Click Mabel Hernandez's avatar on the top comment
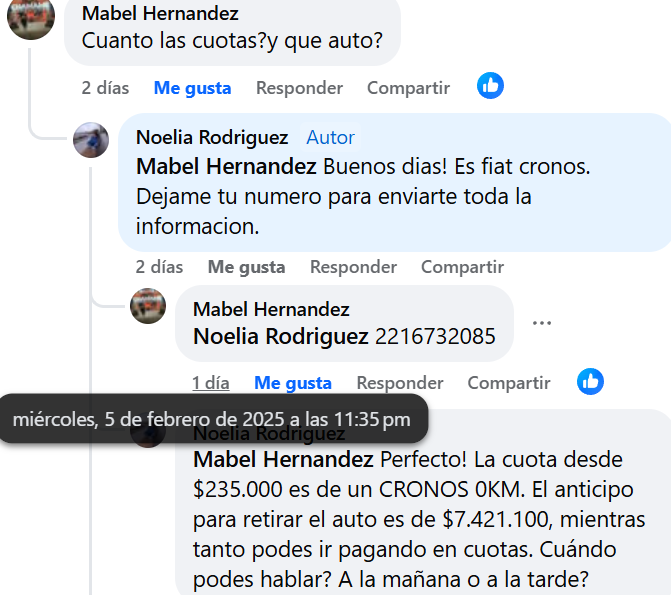This screenshot has height=595, width=671. 31,19
